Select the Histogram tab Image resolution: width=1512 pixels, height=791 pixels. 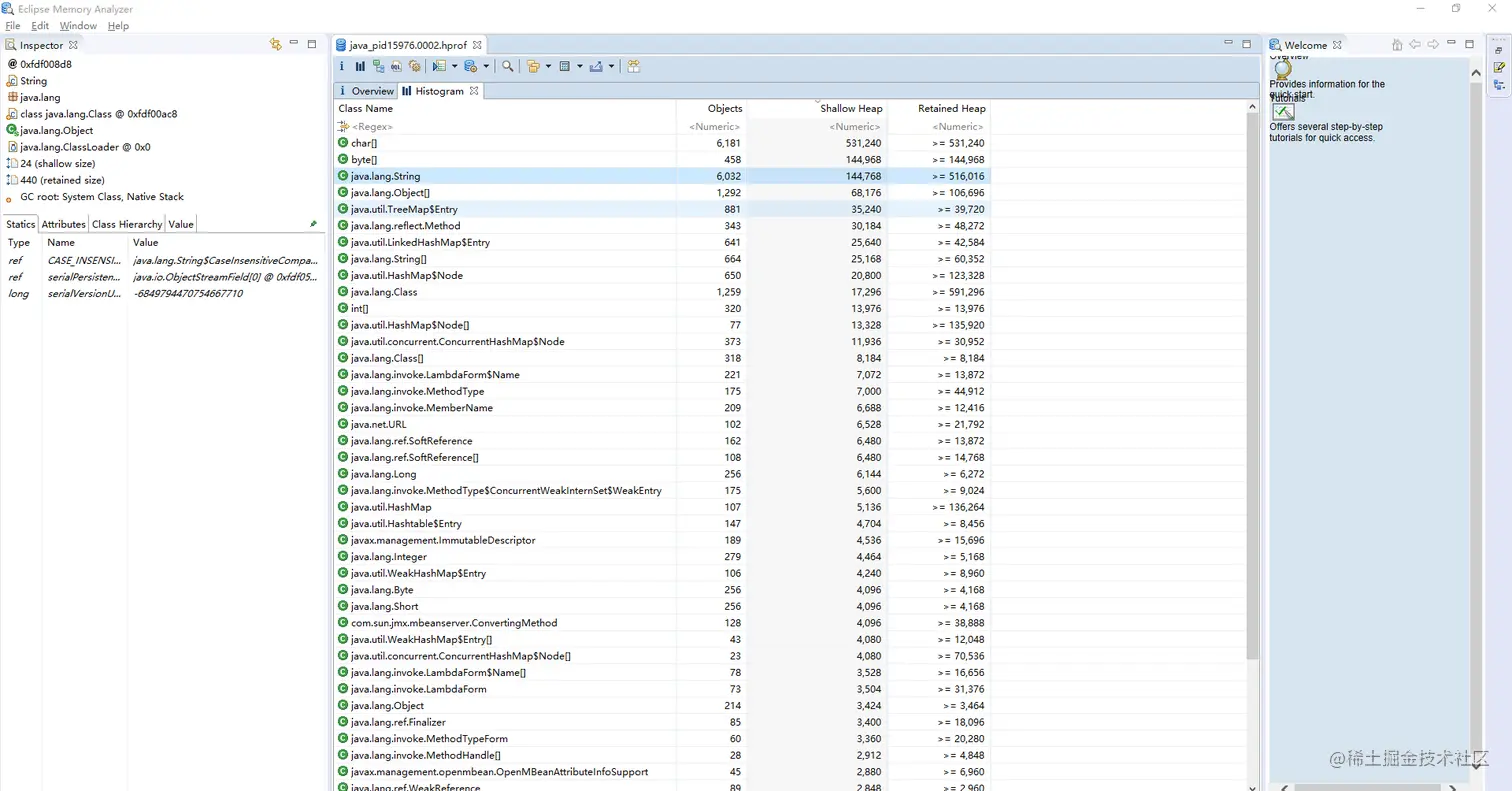tap(439, 91)
